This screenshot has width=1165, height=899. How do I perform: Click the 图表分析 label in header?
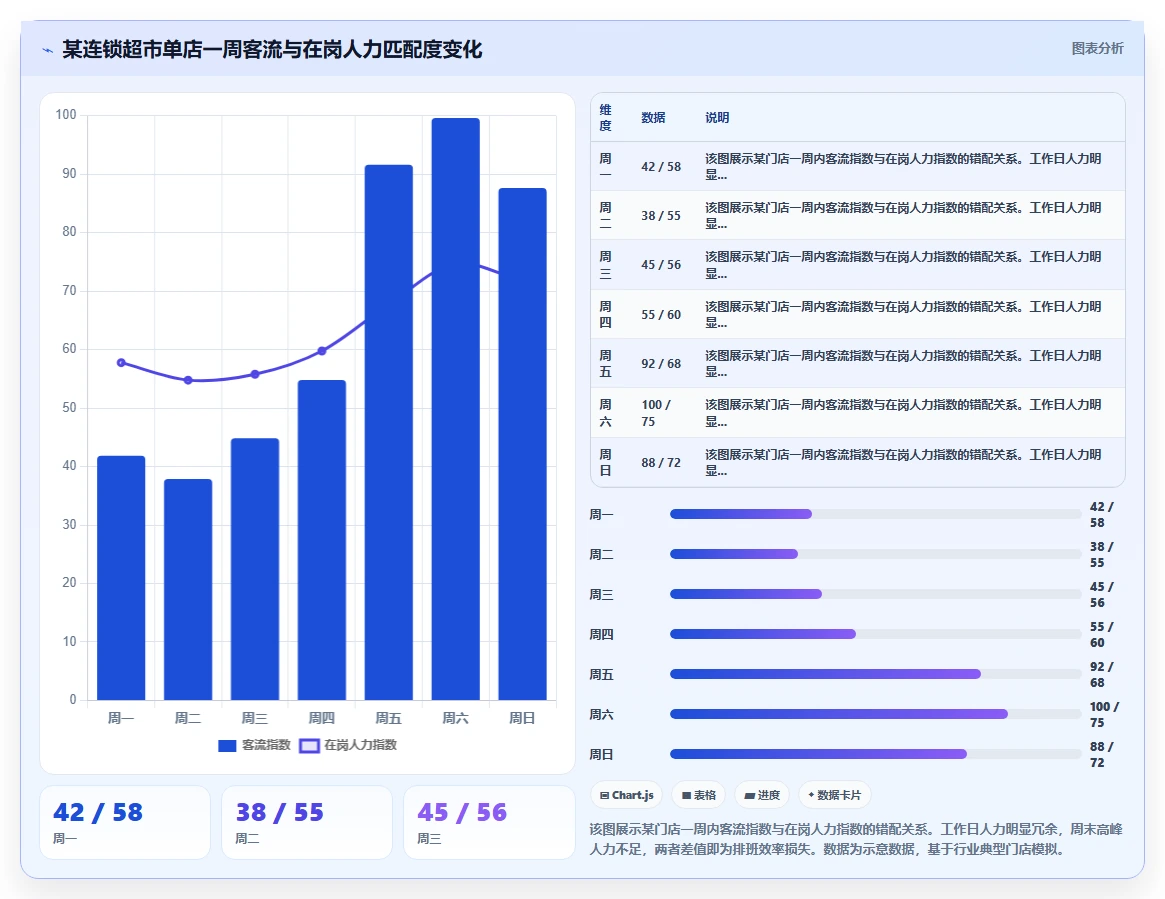1097,48
